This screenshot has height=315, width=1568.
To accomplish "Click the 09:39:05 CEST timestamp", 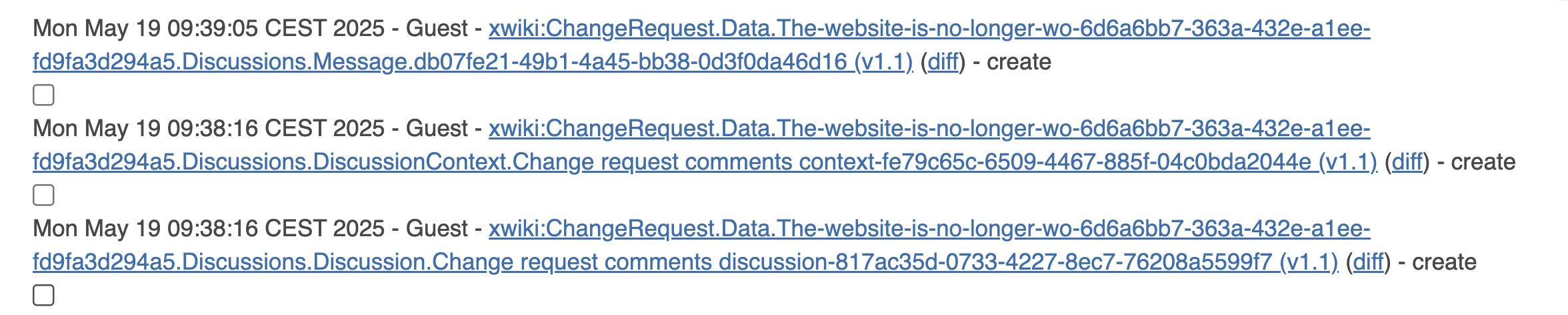I will point(209,29).
